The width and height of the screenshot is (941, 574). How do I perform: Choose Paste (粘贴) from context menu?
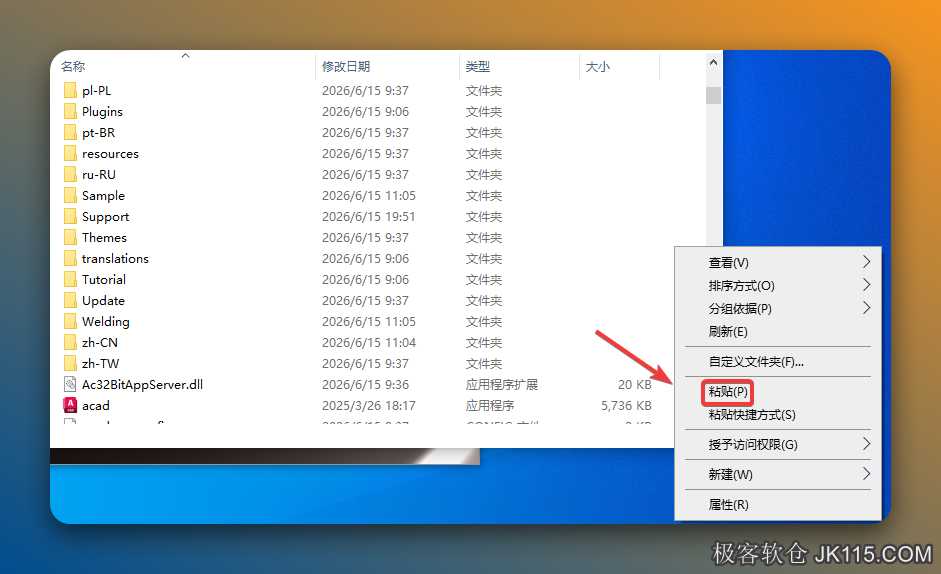point(728,392)
